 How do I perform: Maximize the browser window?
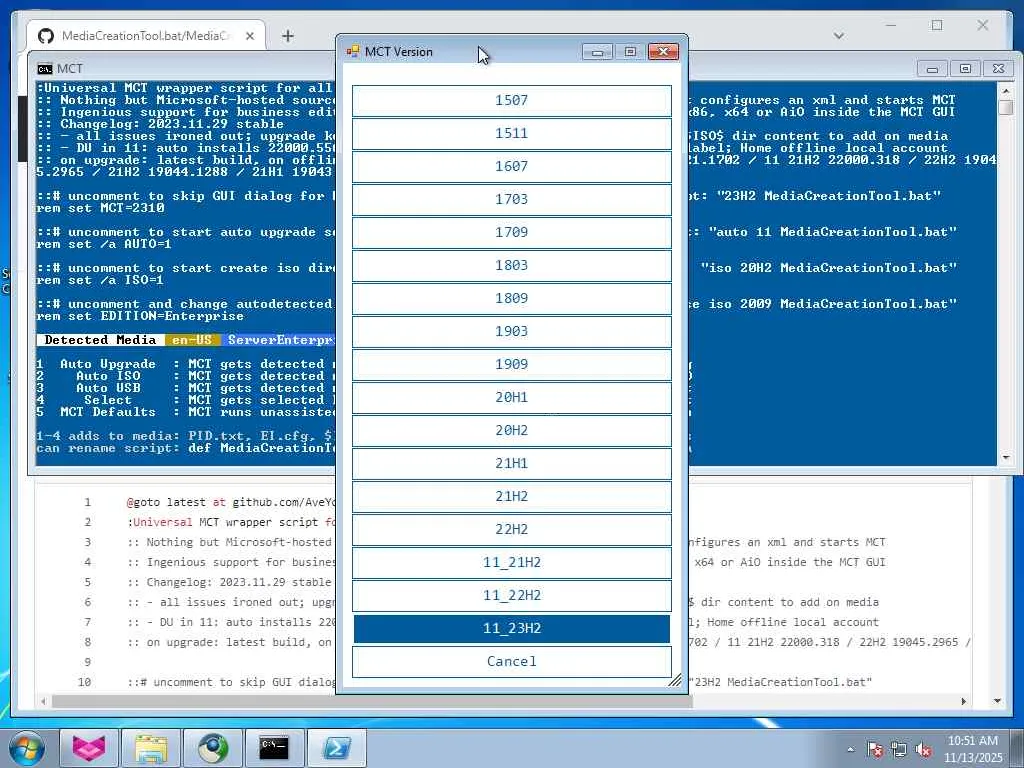coord(937,25)
